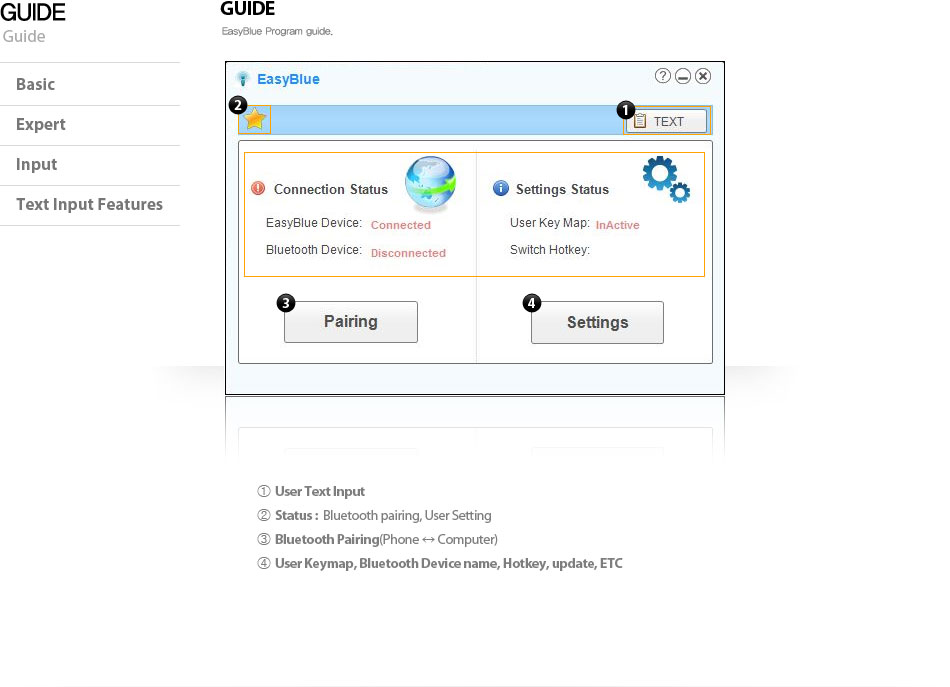This screenshot has height=687, width=950.
Task: Open the TEXT user input button
Action: [x=666, y=121]
